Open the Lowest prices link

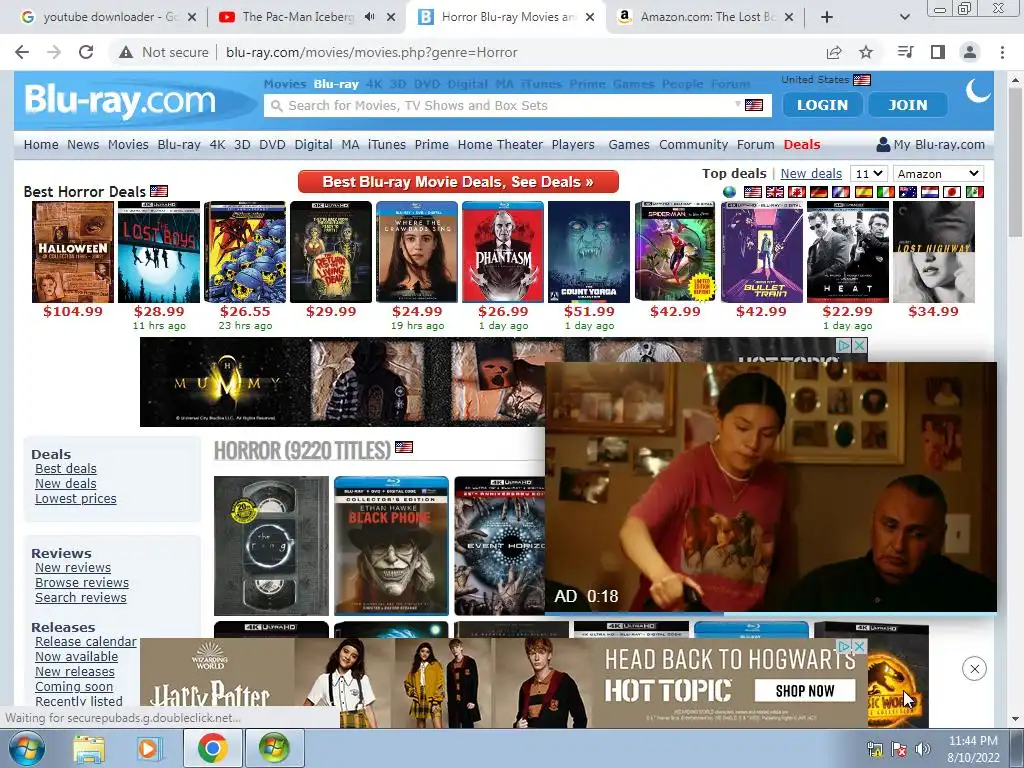click(x=76, y=498)
